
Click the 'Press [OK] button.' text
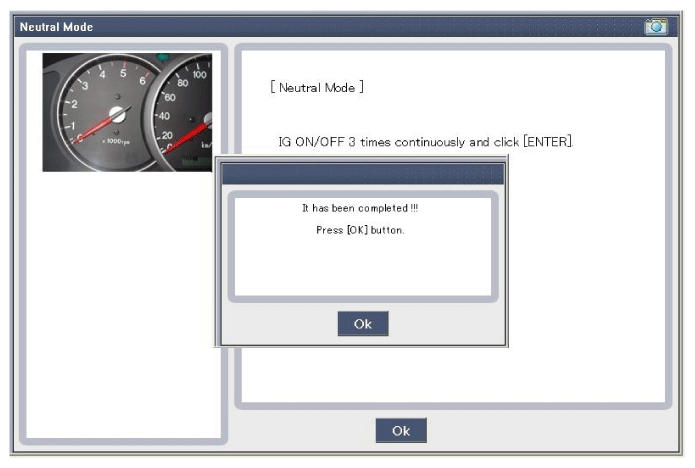point(361,230)
